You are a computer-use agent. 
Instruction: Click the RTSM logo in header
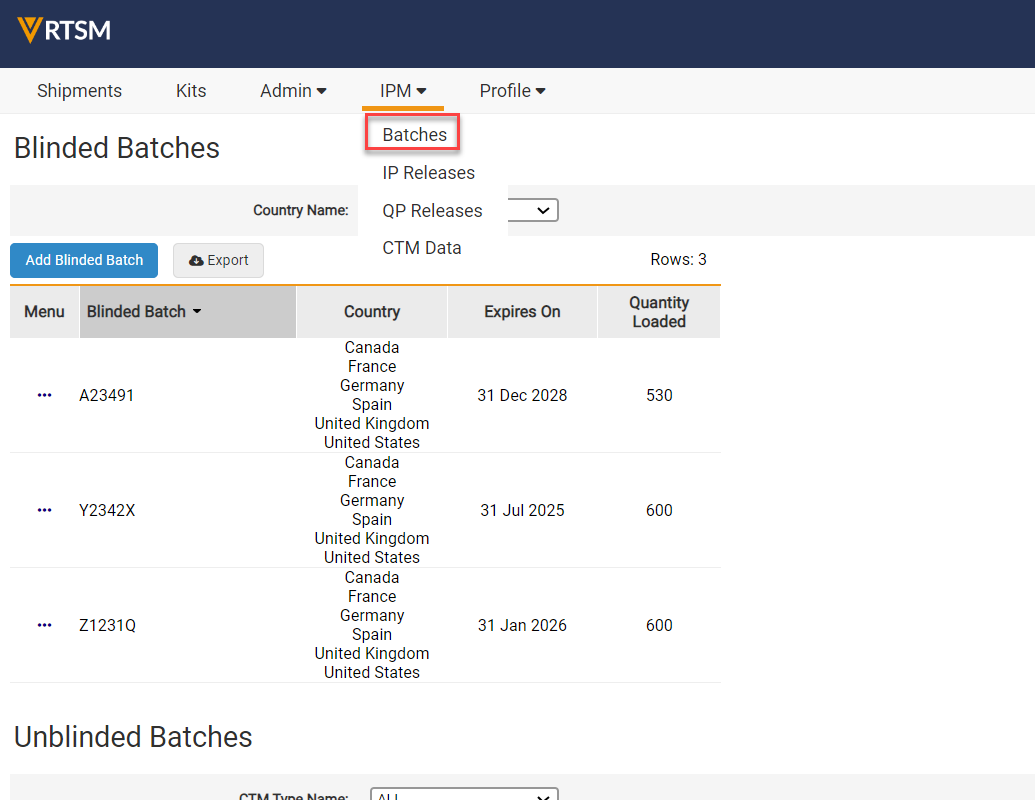tap(64, 30)
